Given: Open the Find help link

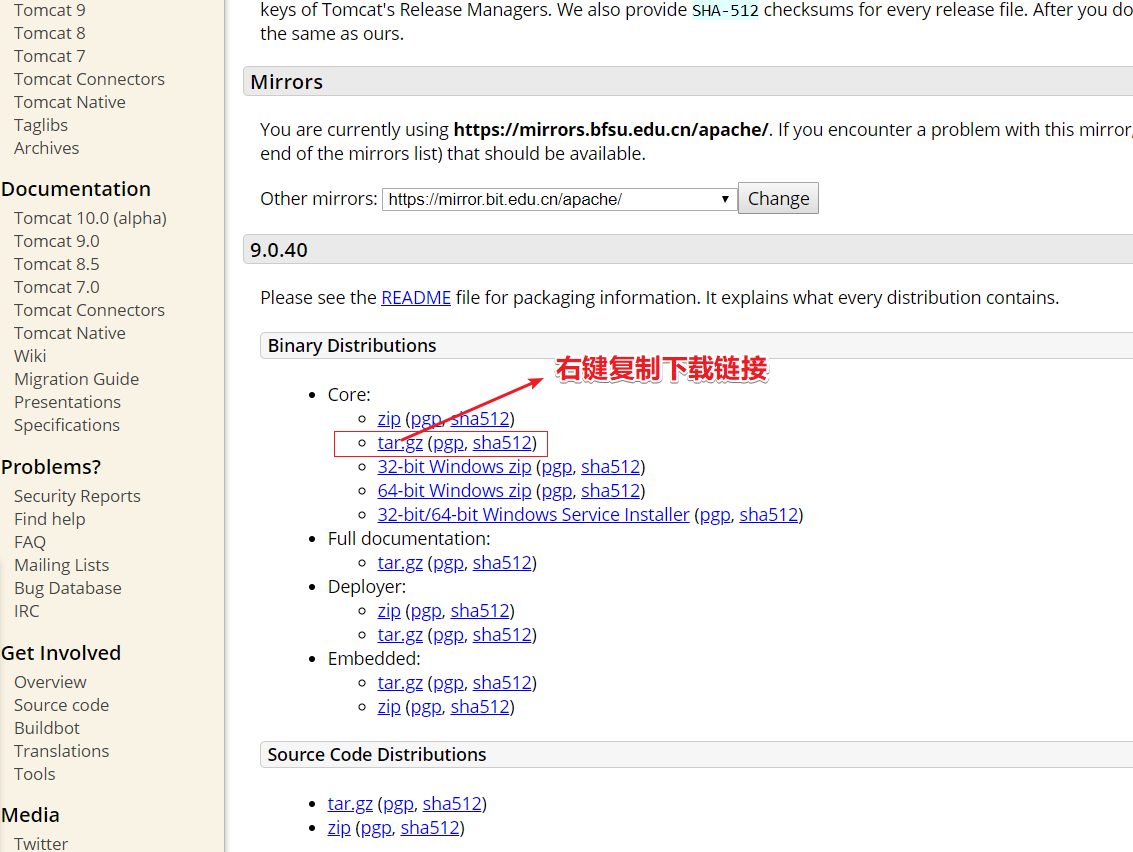Looking at the screenshot, I should pyautogui.click(x=49, y=520).
